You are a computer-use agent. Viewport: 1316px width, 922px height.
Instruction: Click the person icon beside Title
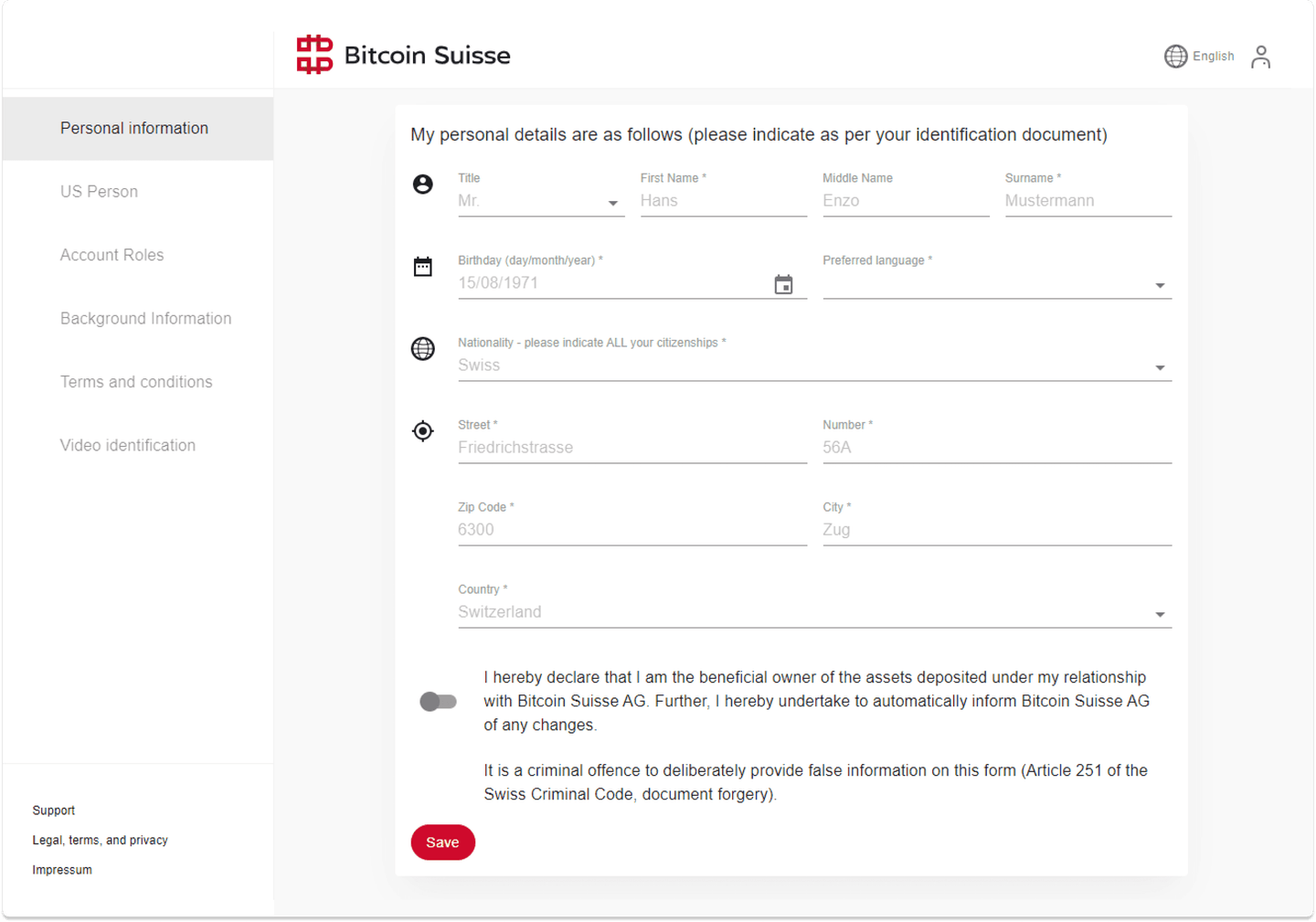(422, 185)
